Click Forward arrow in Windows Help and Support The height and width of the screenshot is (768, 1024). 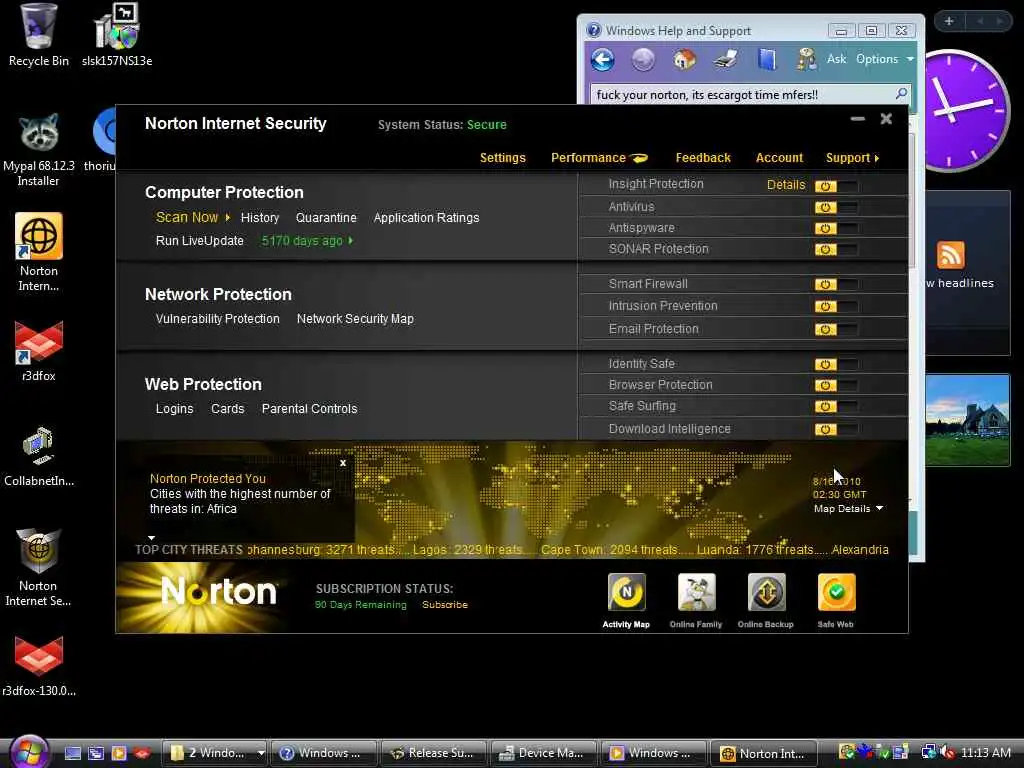[x=643, y=60]
